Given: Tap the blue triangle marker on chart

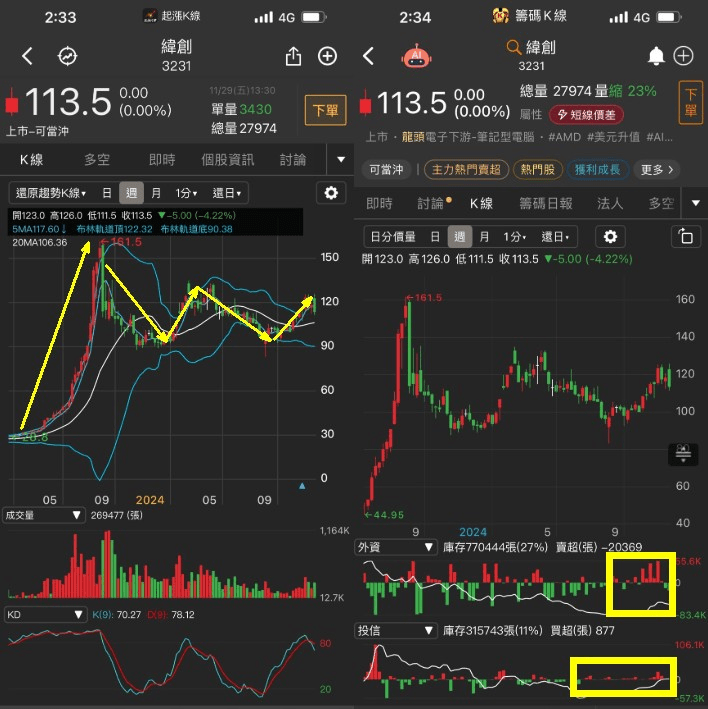Looking at the screenshot, I should click(302, 486).
